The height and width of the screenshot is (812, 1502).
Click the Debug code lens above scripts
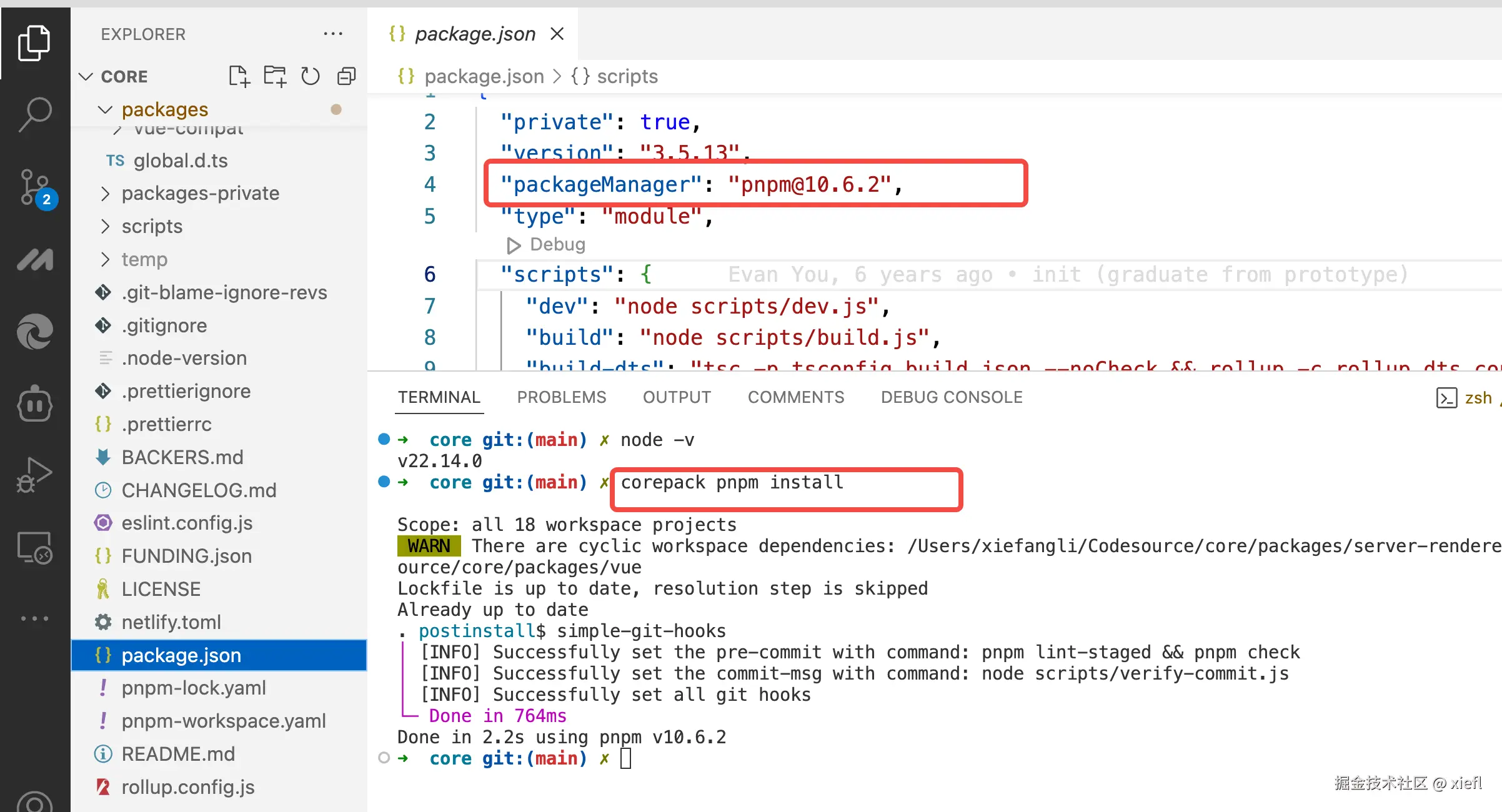click(x=556, y=244)
